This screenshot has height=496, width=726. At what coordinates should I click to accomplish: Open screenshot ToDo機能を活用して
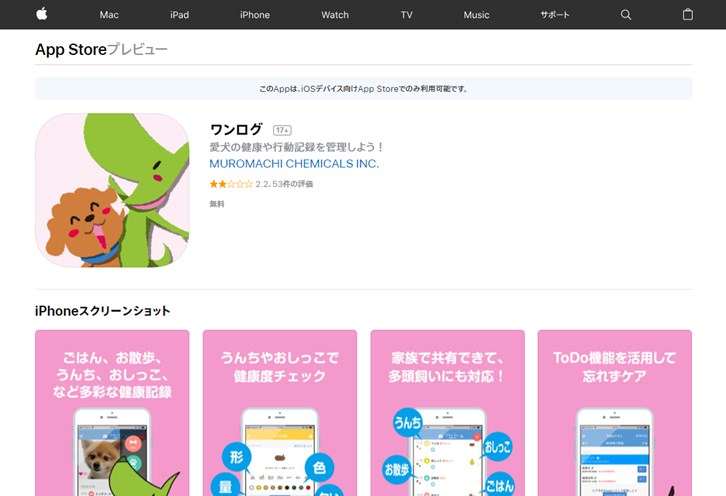point(614,413)
